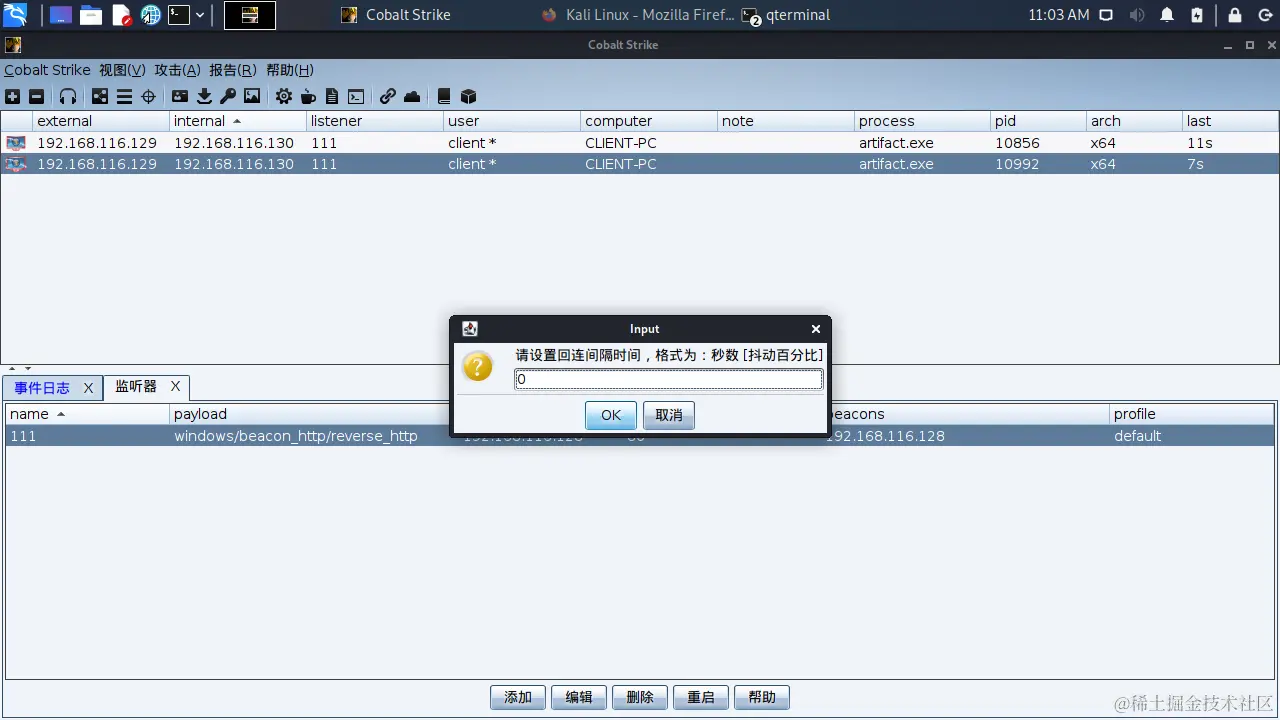This screenshot has width=1280, height=720.
Task: Switch to the 监听器 tab
Action: pyautogui.click(x=136, y=386)
